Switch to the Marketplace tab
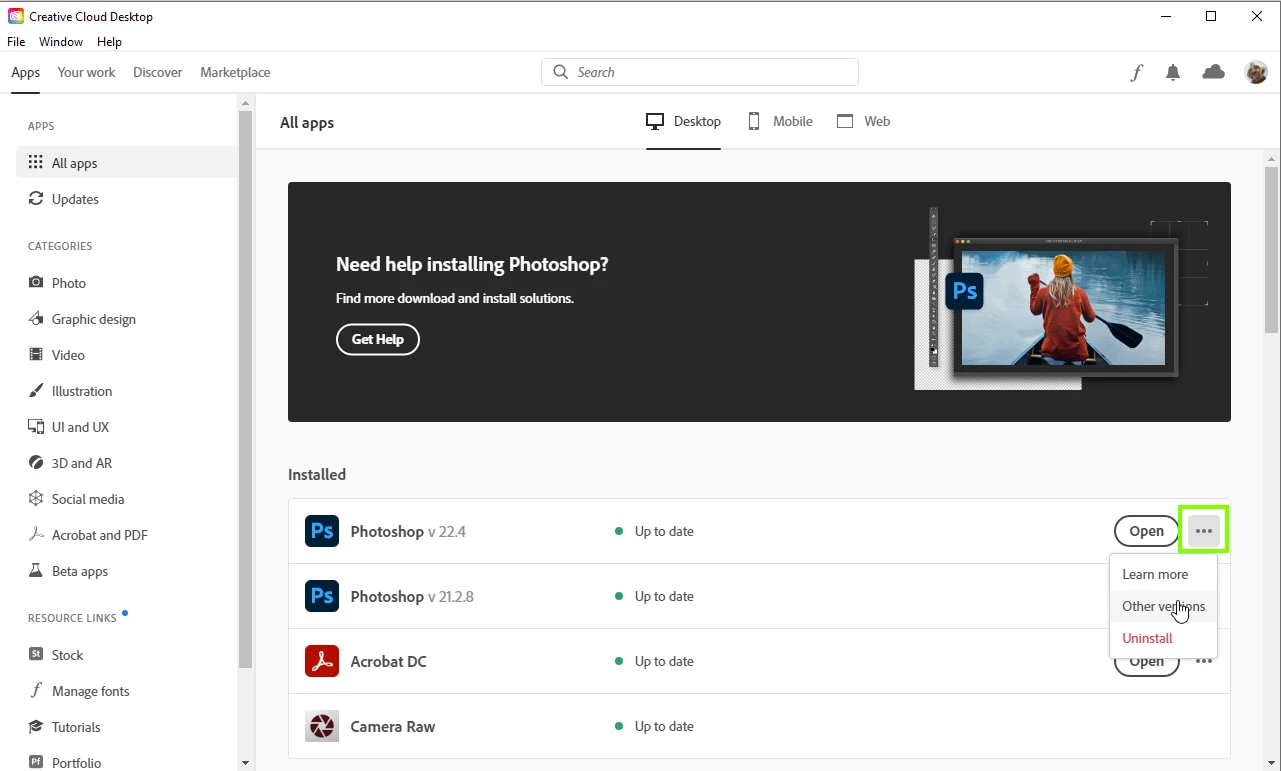Image resolution: width=1281 pixels, height=771 pixels. tap(235, 72)
